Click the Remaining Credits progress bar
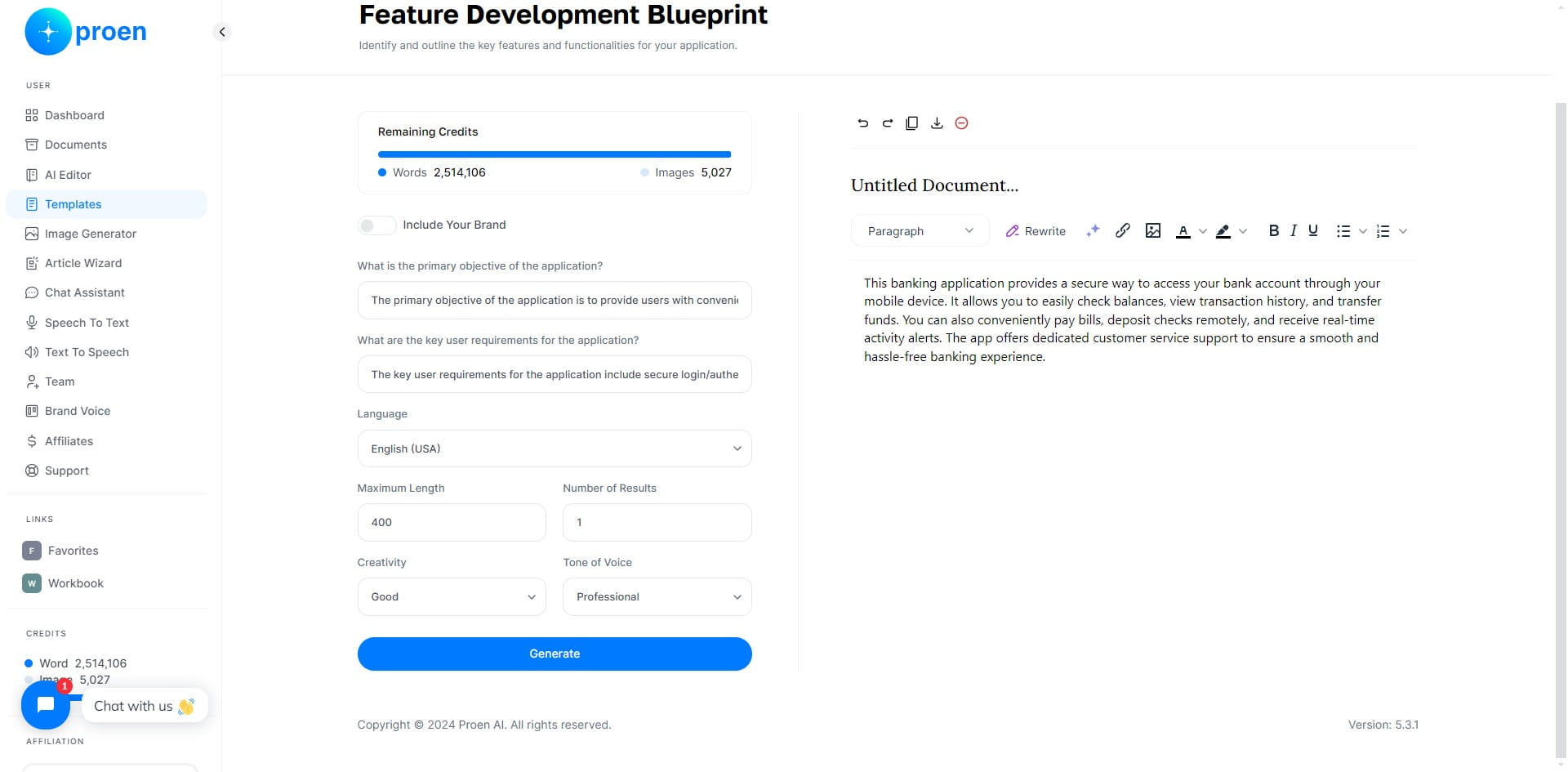The image size is (1568, 772). [x=555, y=154]
